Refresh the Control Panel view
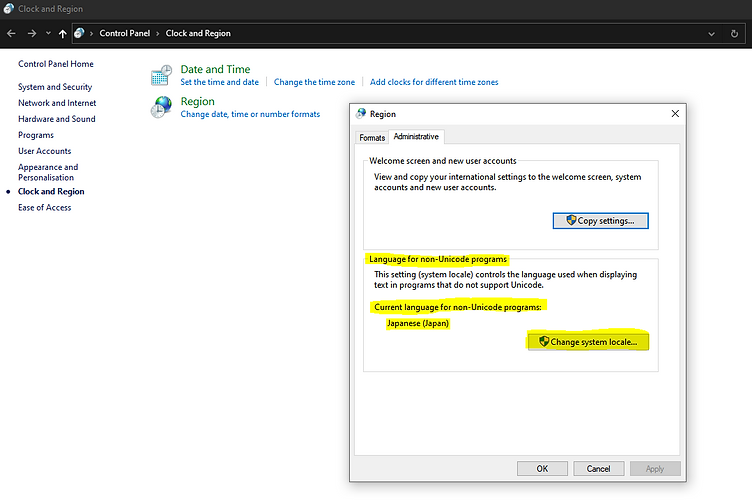Screen dimensions: 752x503 pos(734,34)
